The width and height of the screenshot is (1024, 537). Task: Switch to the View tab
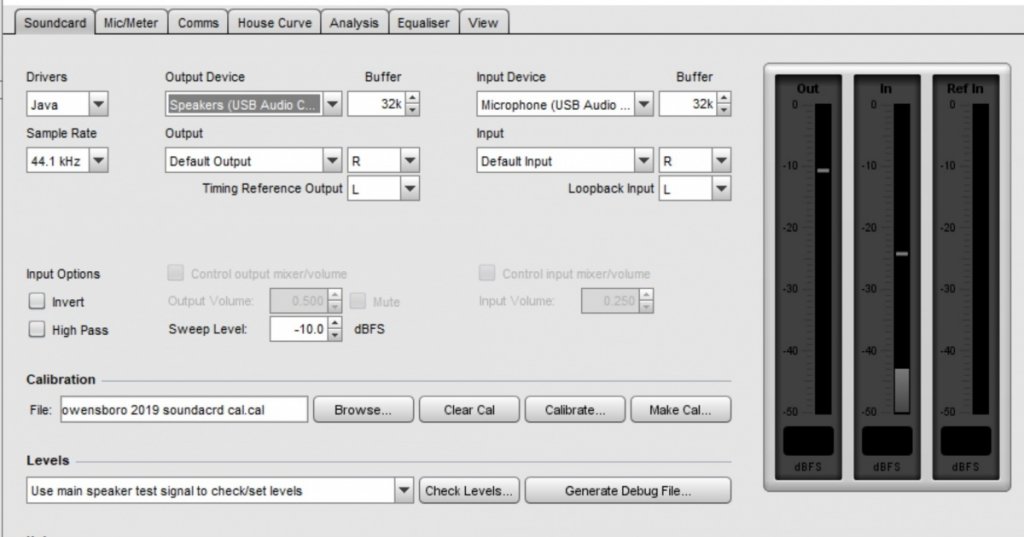pos(483,23)
